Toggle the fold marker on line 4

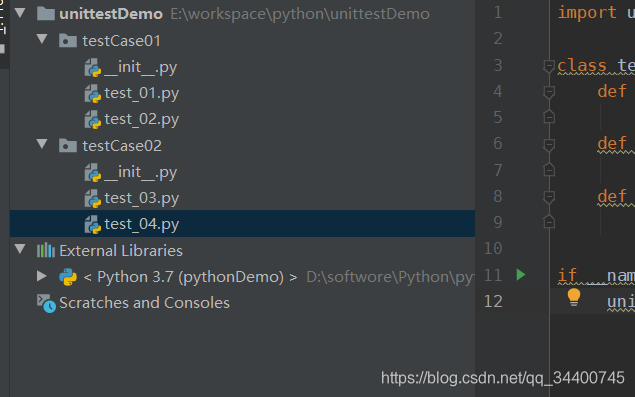tap(549, 92)
